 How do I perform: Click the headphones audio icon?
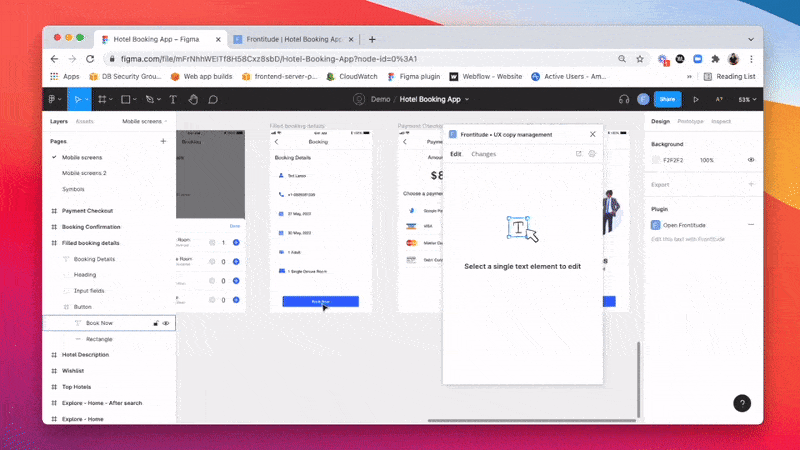tap(624, 99)
